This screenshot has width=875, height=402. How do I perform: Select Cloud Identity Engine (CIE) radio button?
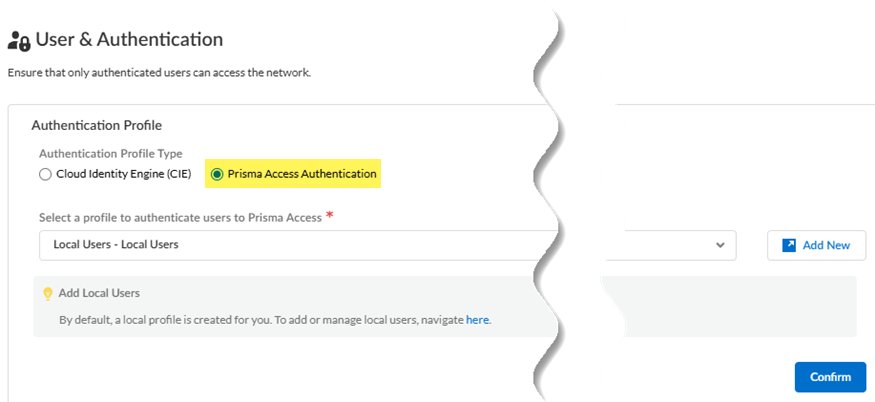[45, 174]
